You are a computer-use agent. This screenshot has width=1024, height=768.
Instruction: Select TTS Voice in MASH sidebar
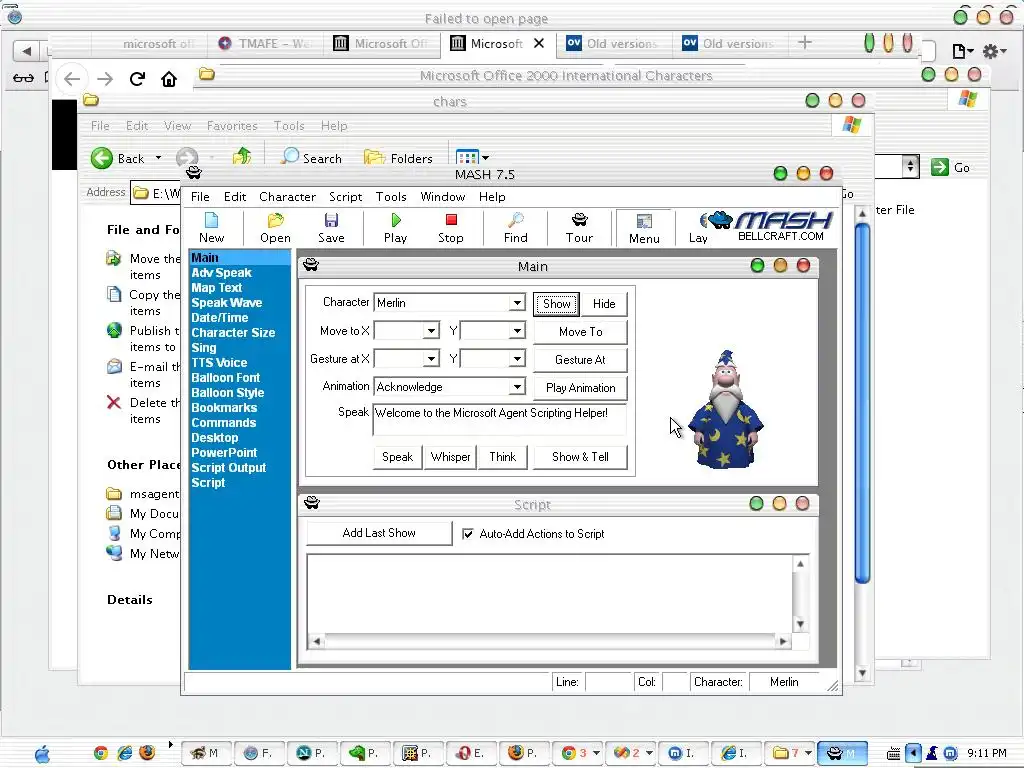[x=219, y=362]
